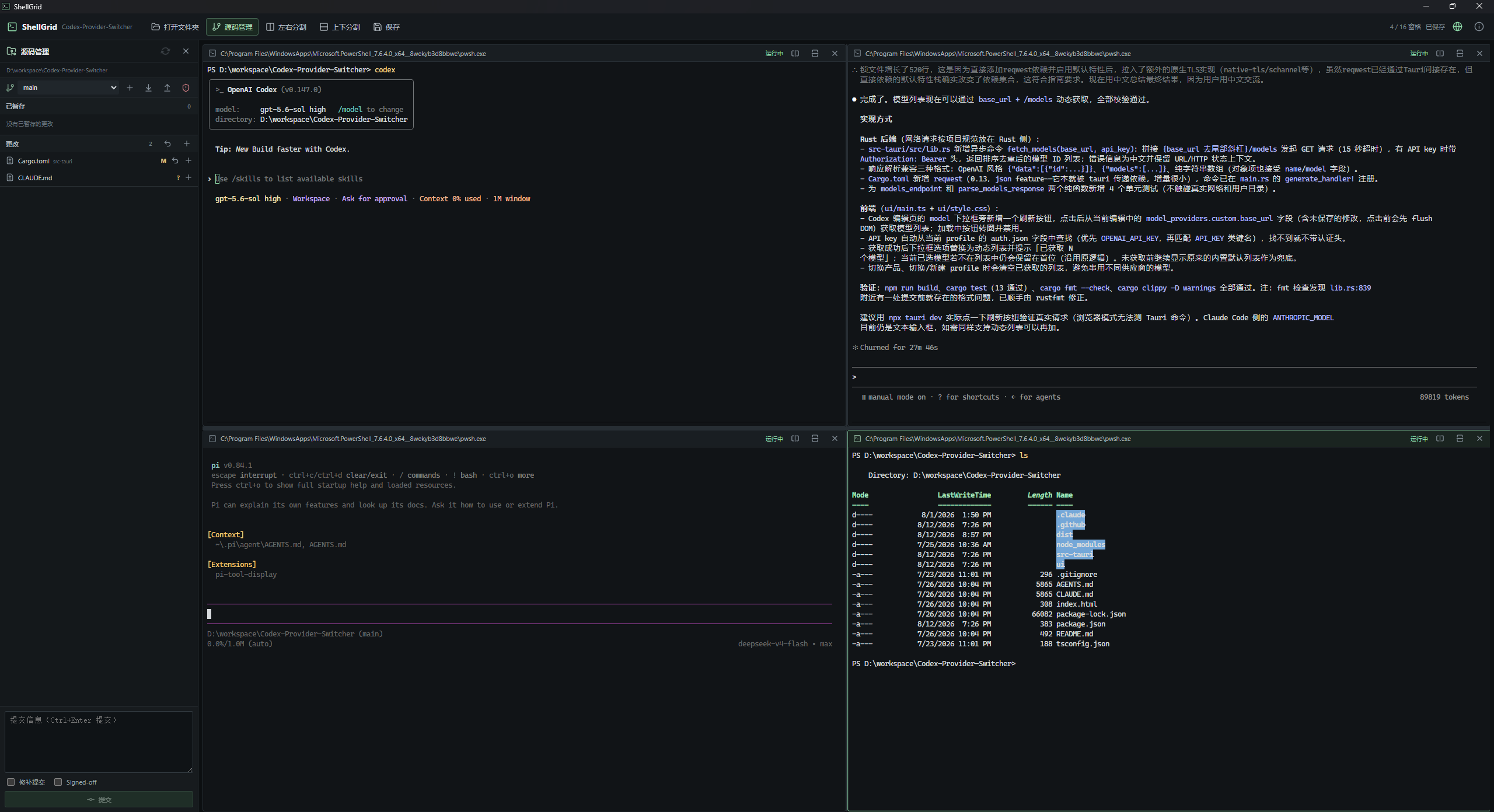Close the Claude summary terminal pane
Image resolution: width=1494 pixels, height=812 pixels.
tap(1479, 53)
